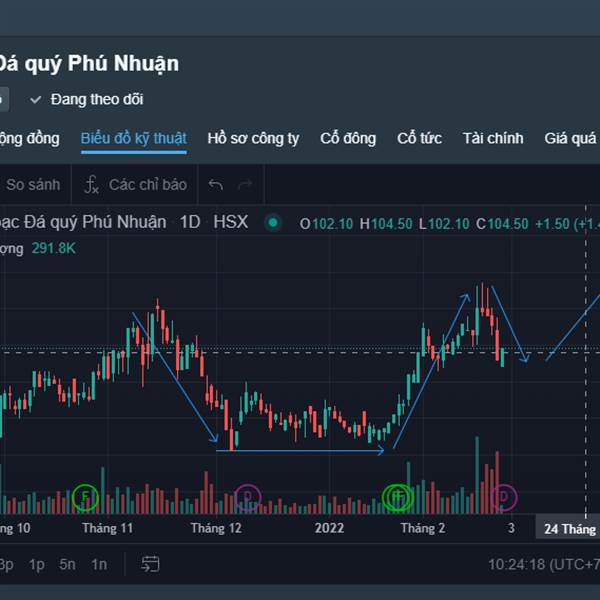Image resolution: width=600 pixels, height=600 pixels.
Task: Open the Hồ sơ công ty tab
Action: point(253,139)
